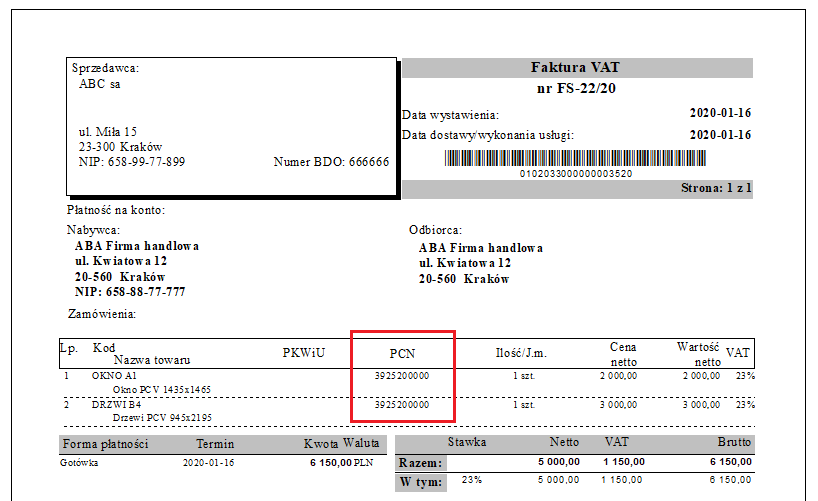This screenshot has height=501, width=818.
Task: Click the "Ilość/J.m." column header
Action: click(521, 353)
